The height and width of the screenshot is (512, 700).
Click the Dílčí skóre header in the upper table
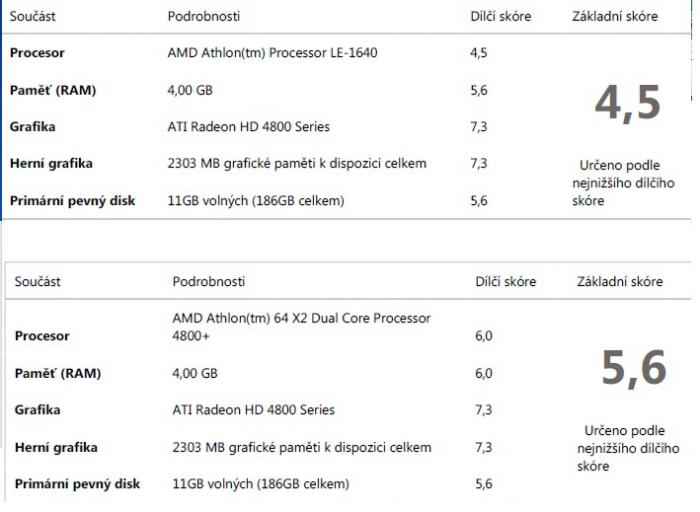pyautogui.click(x=500, y=17)
